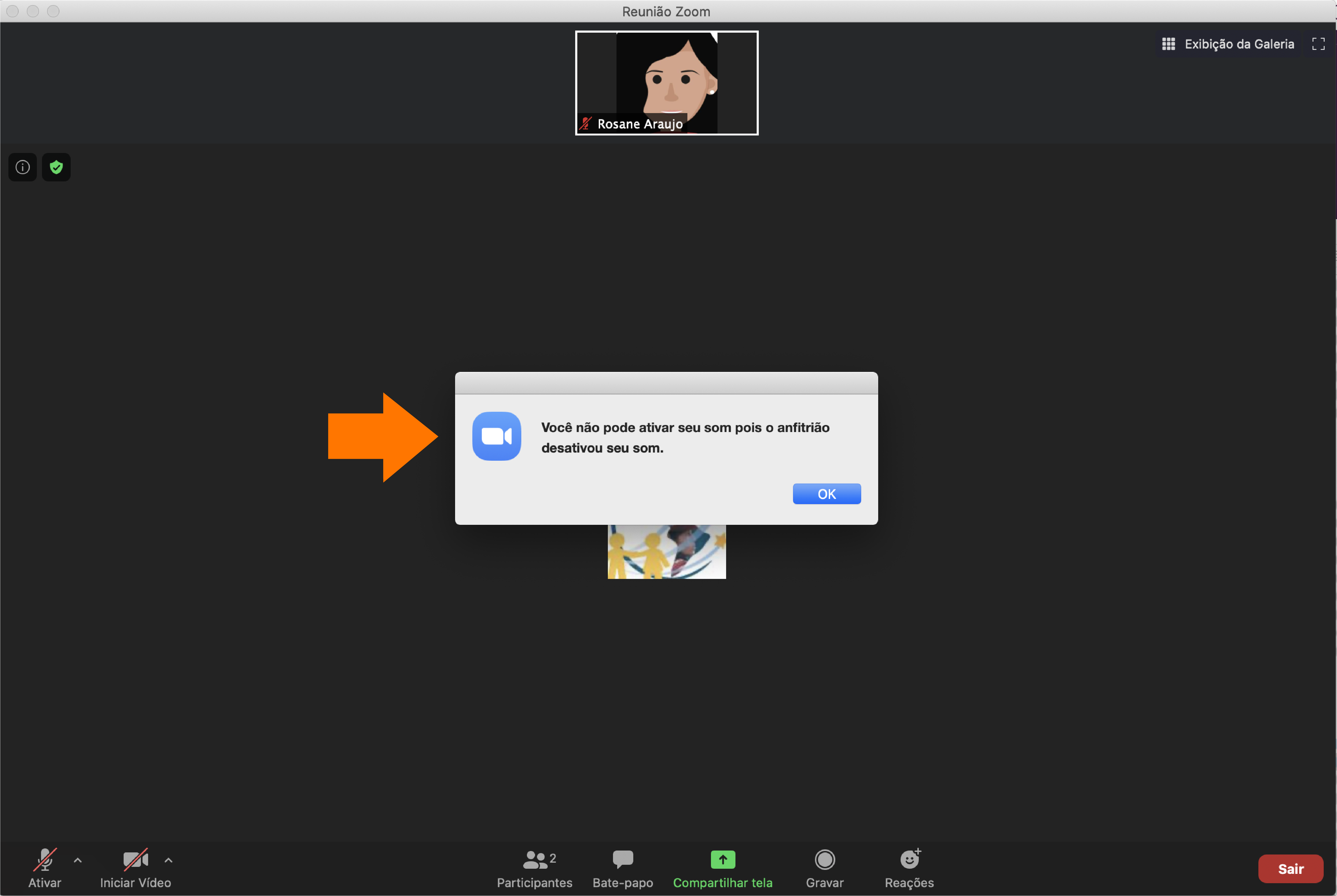
Task: Minimize the Zoom meeting window
Action: pos(33,11)
